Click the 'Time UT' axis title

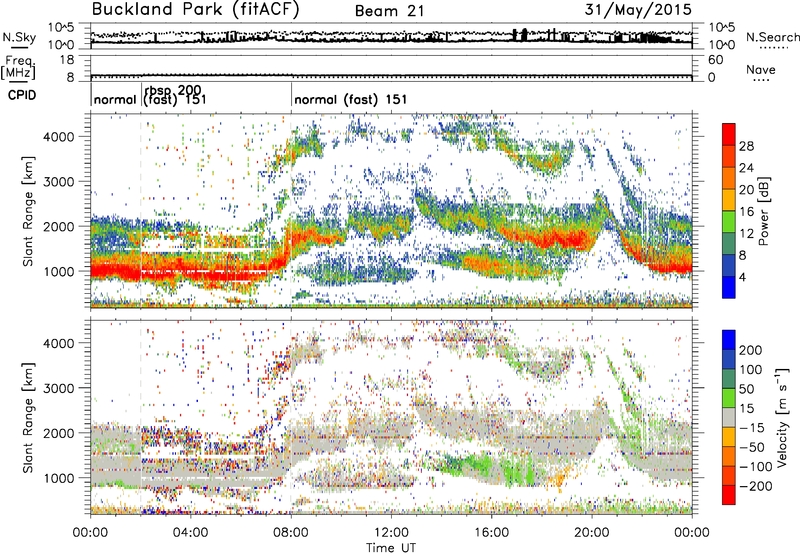click(391, 547)
